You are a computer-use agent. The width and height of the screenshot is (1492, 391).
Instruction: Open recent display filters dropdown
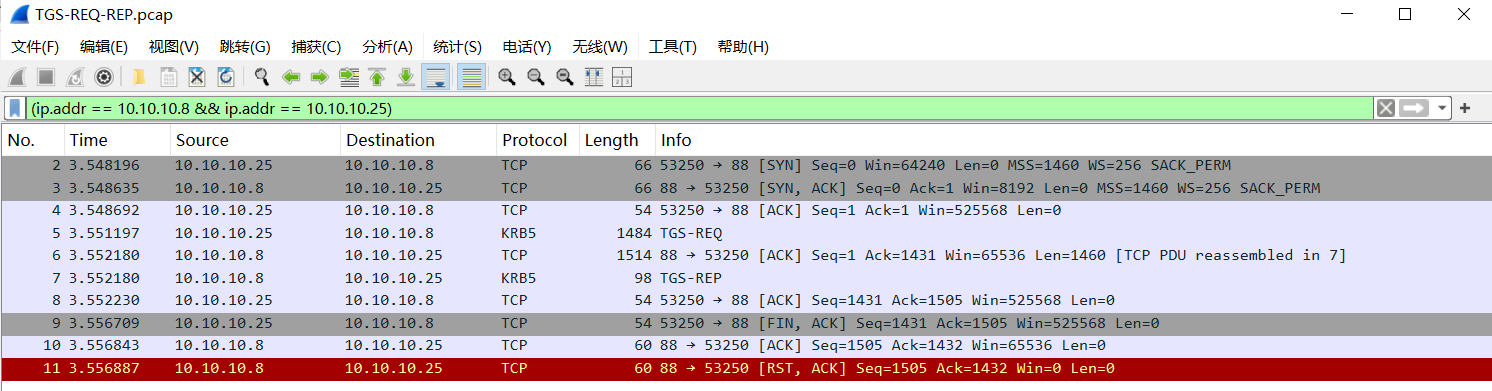click(x=1441, y=108)
